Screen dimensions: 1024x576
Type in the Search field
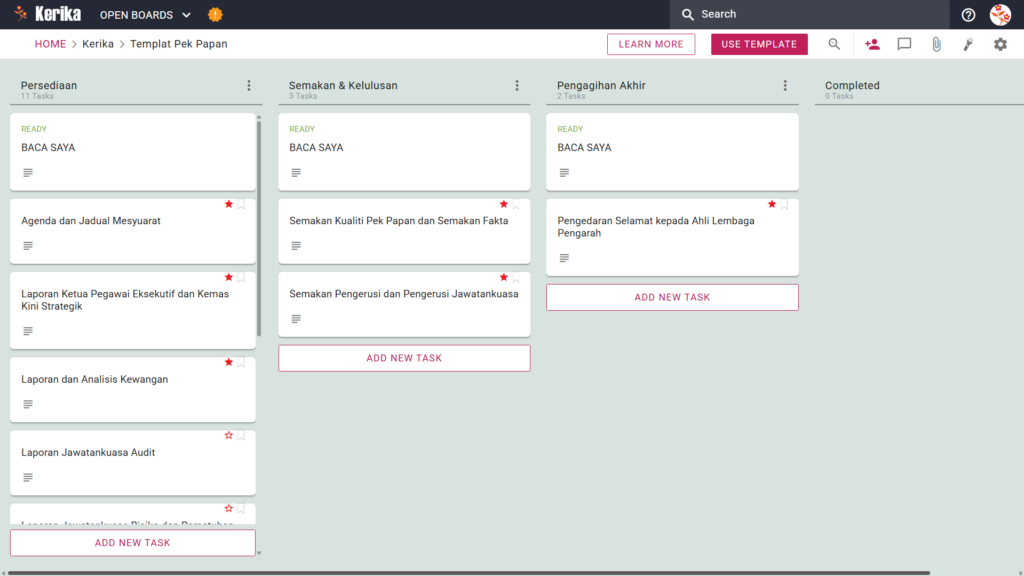coord(810,14)
